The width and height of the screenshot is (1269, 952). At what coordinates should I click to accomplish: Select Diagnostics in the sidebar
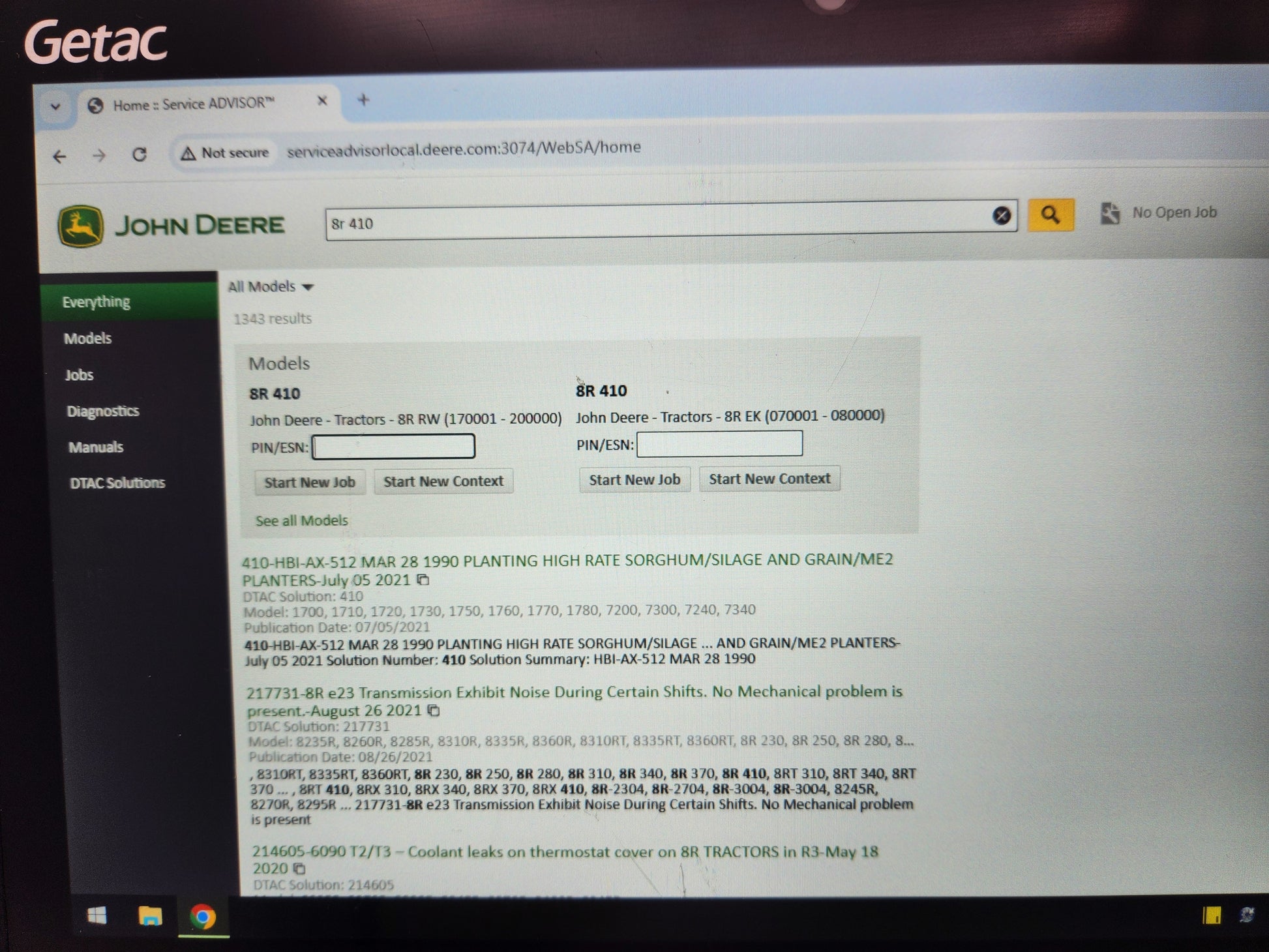click(x=103, y=411)
